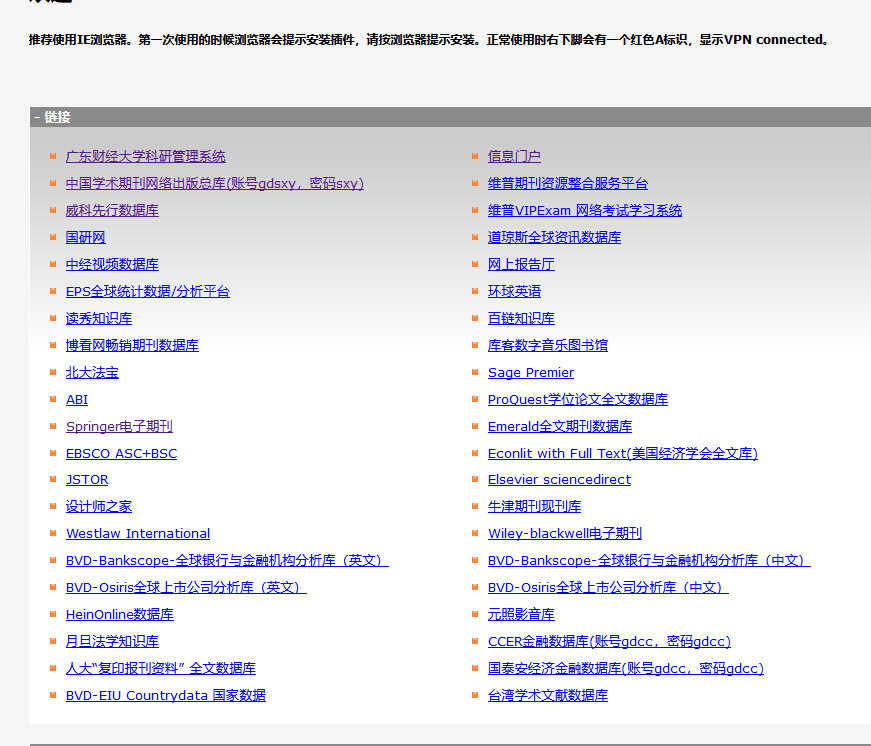871x746 pixels.
Task: Open 中经视频数据库 link
Action: (x=112, y=264)
